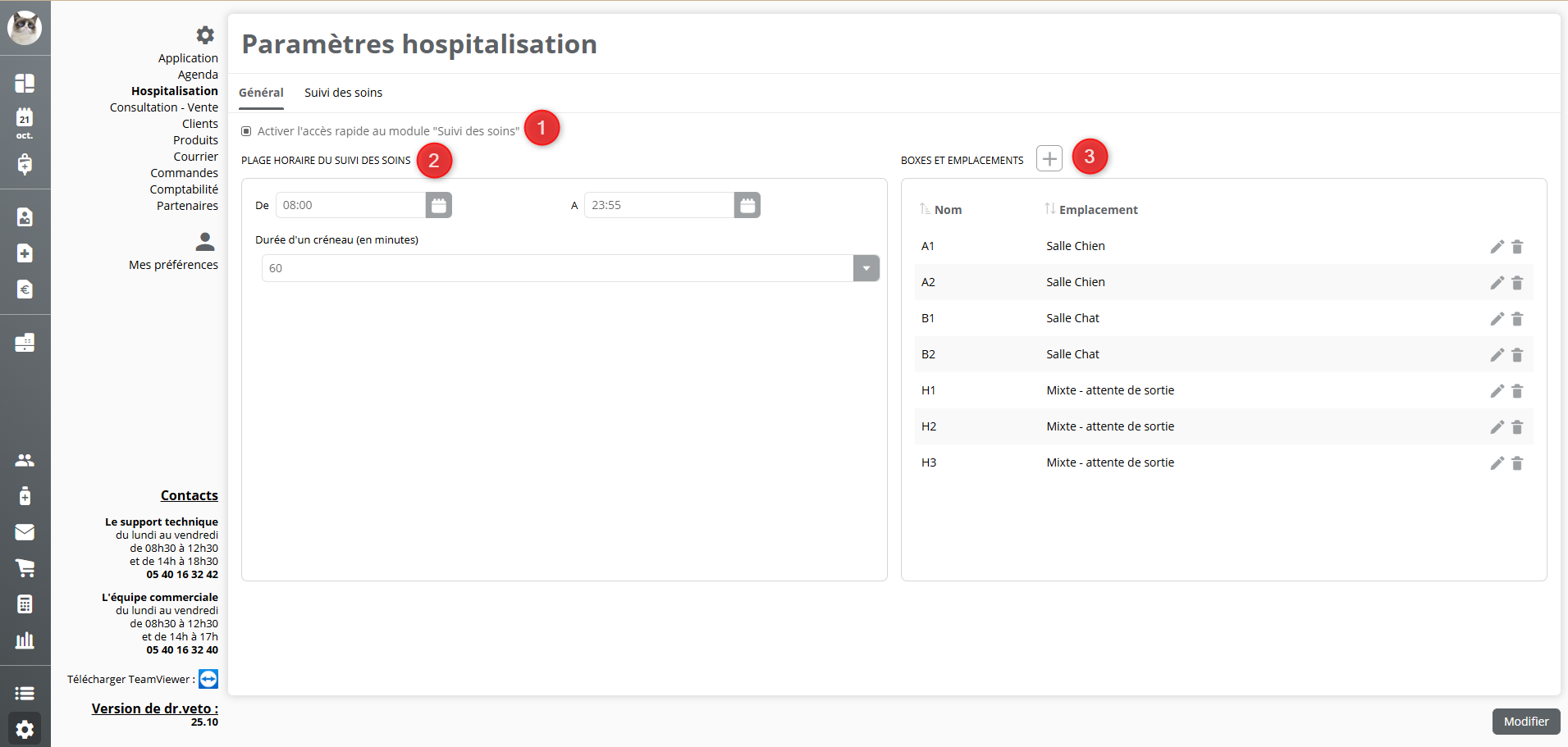This screenshot has height=747, width=1568.
Task: Click the add box plus icon
Action: 1049,158
